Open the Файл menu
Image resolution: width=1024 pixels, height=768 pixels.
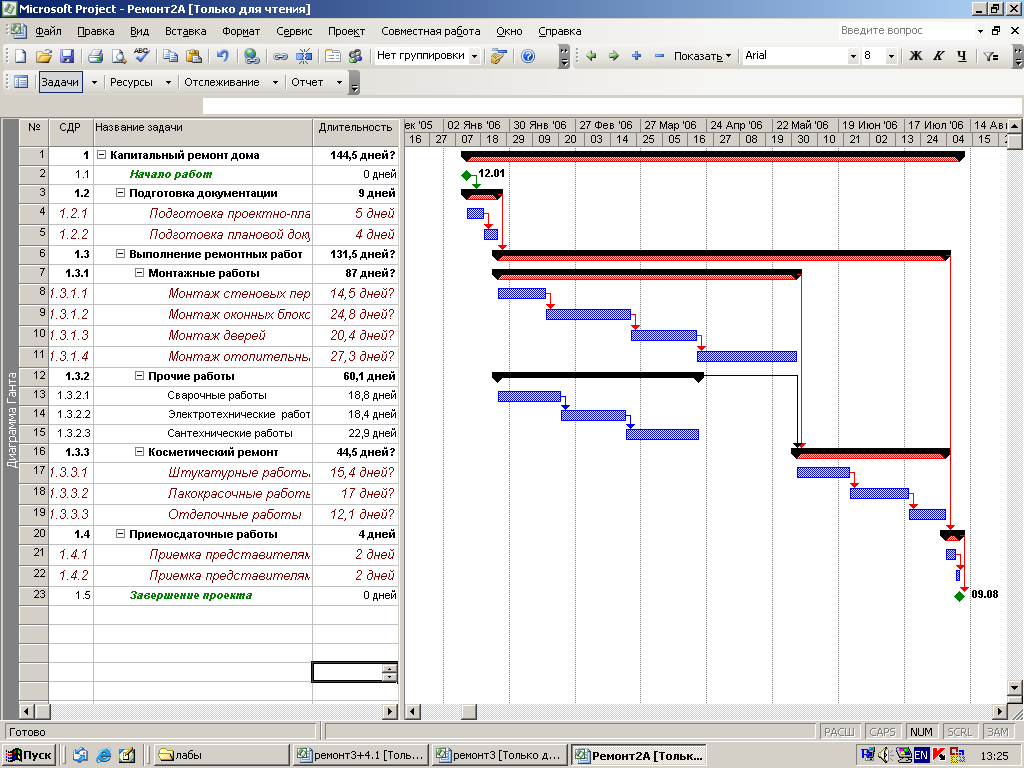coord(48,31)
